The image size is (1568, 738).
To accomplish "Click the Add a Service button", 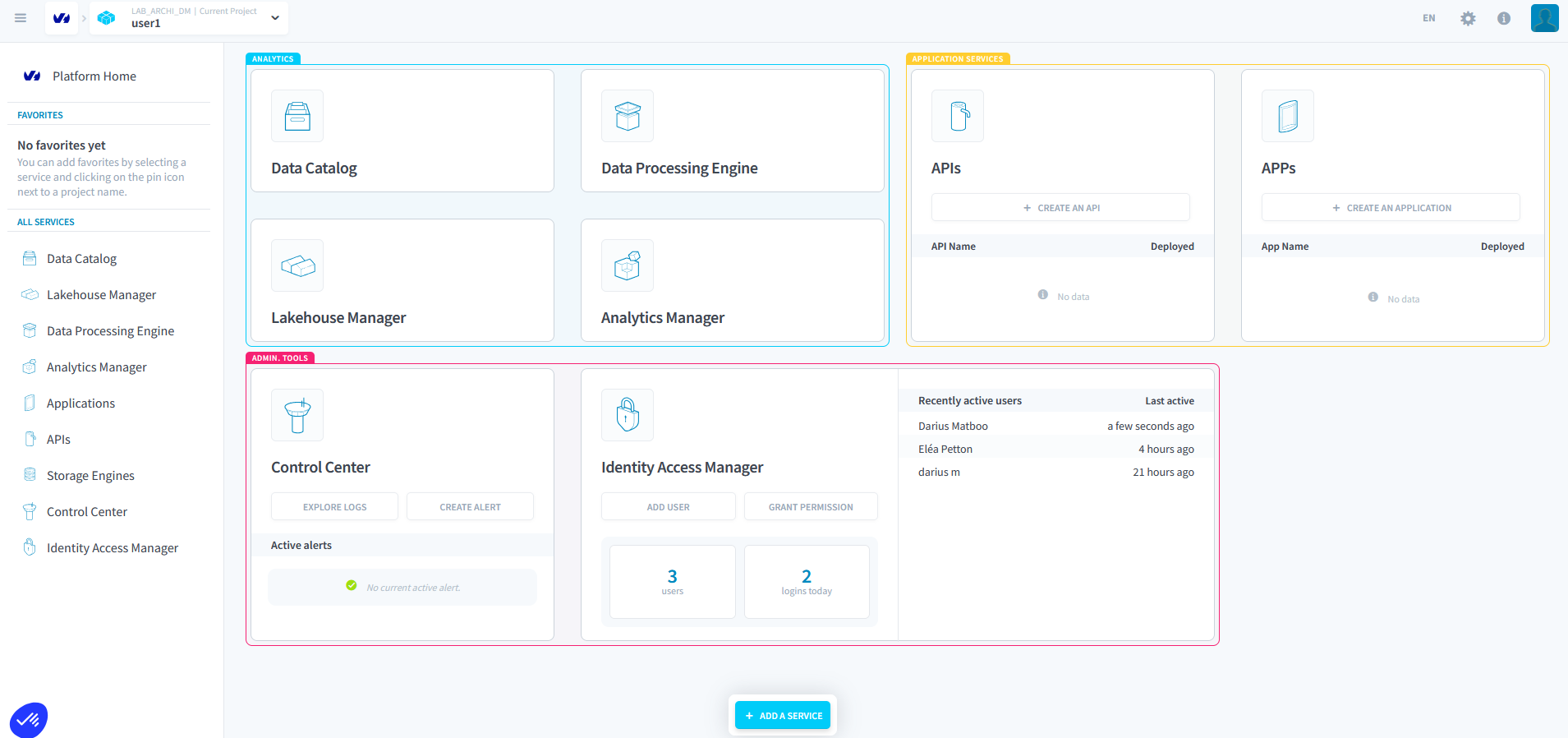I will [x=783, y=716].
